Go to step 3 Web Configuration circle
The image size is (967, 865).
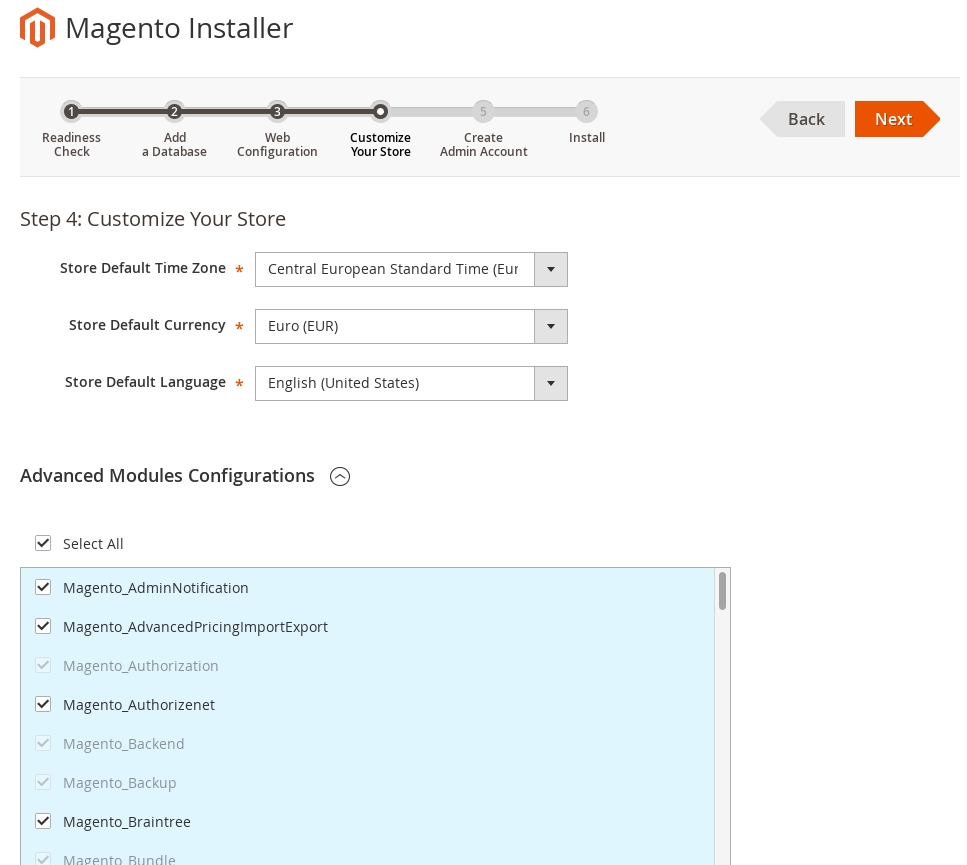coord(278,112)
